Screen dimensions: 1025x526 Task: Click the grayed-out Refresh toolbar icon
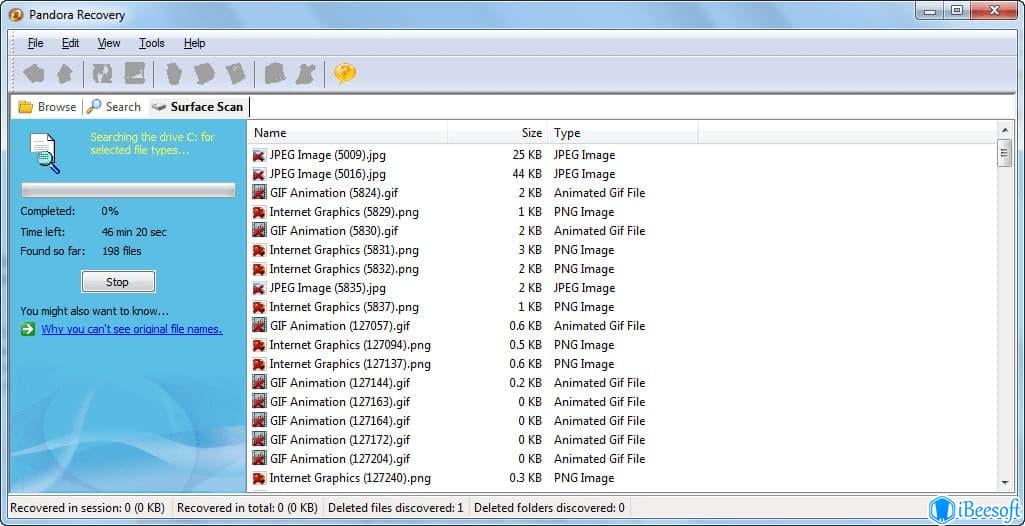pos(103,74)
